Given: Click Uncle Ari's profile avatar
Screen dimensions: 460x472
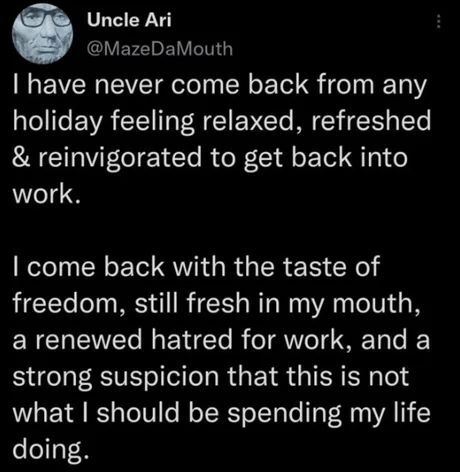Looking at the screenshot, I should pos(42,33).
